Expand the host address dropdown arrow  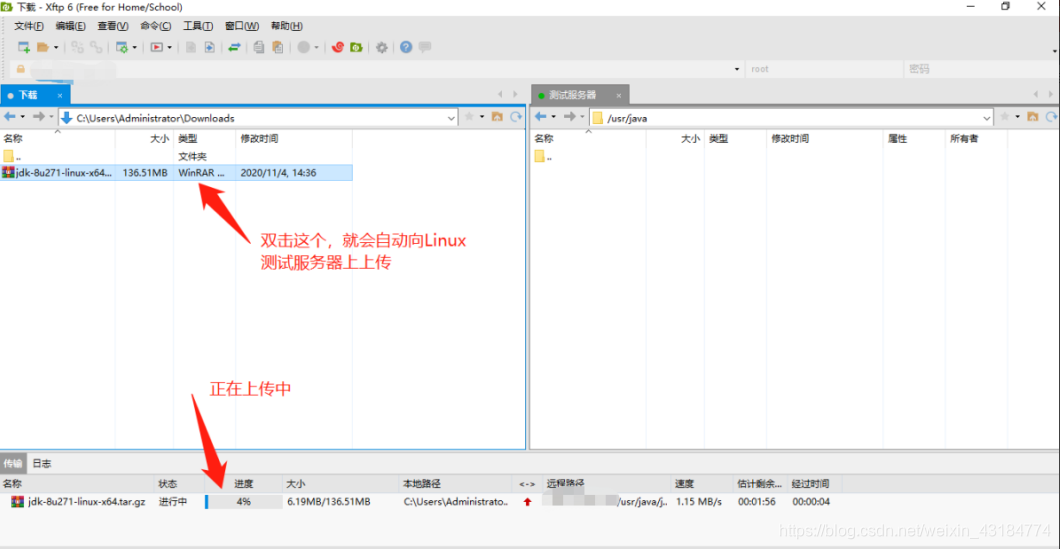coord(737,69)
